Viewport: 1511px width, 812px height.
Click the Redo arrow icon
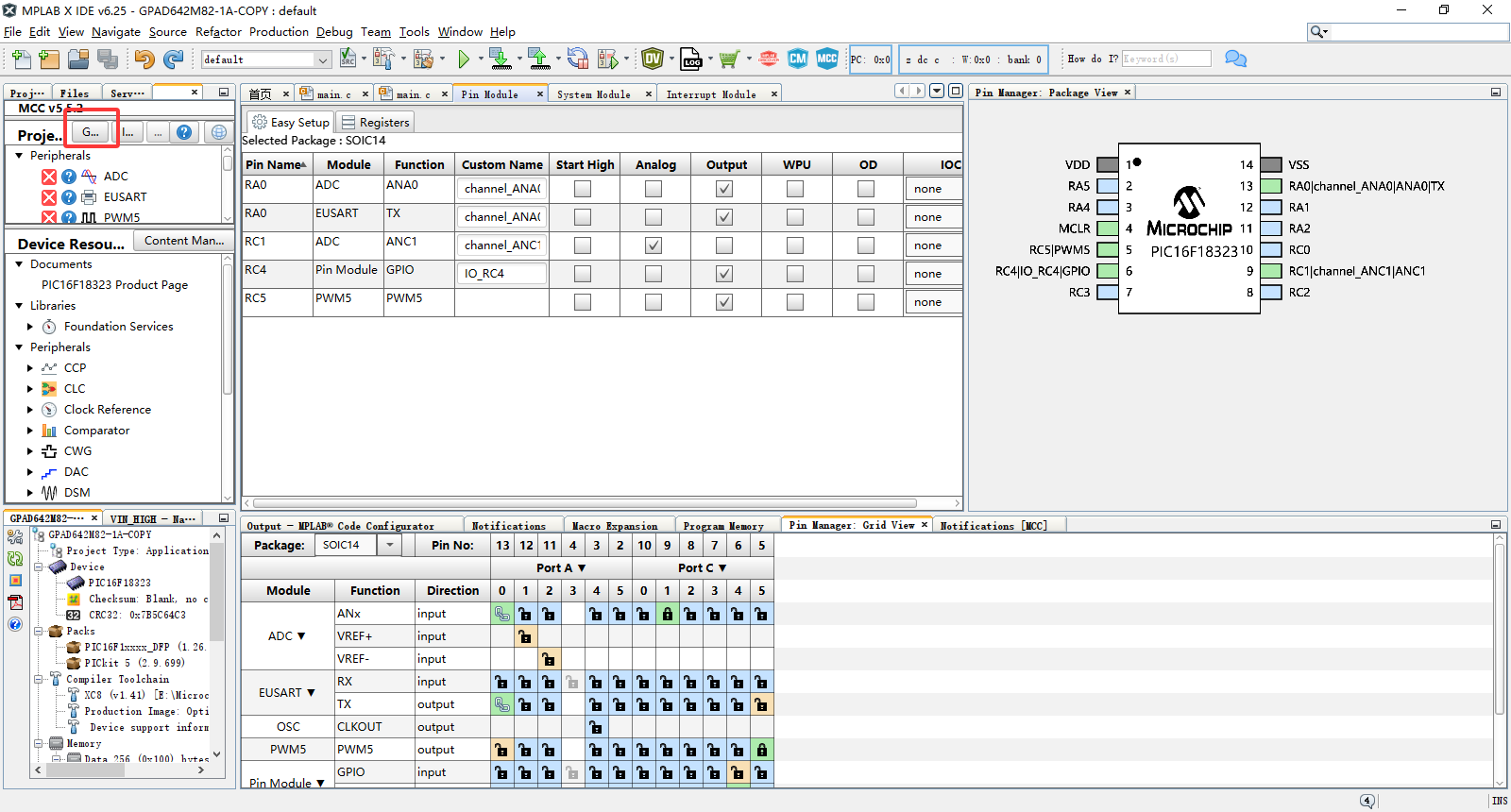click(173, 59)
